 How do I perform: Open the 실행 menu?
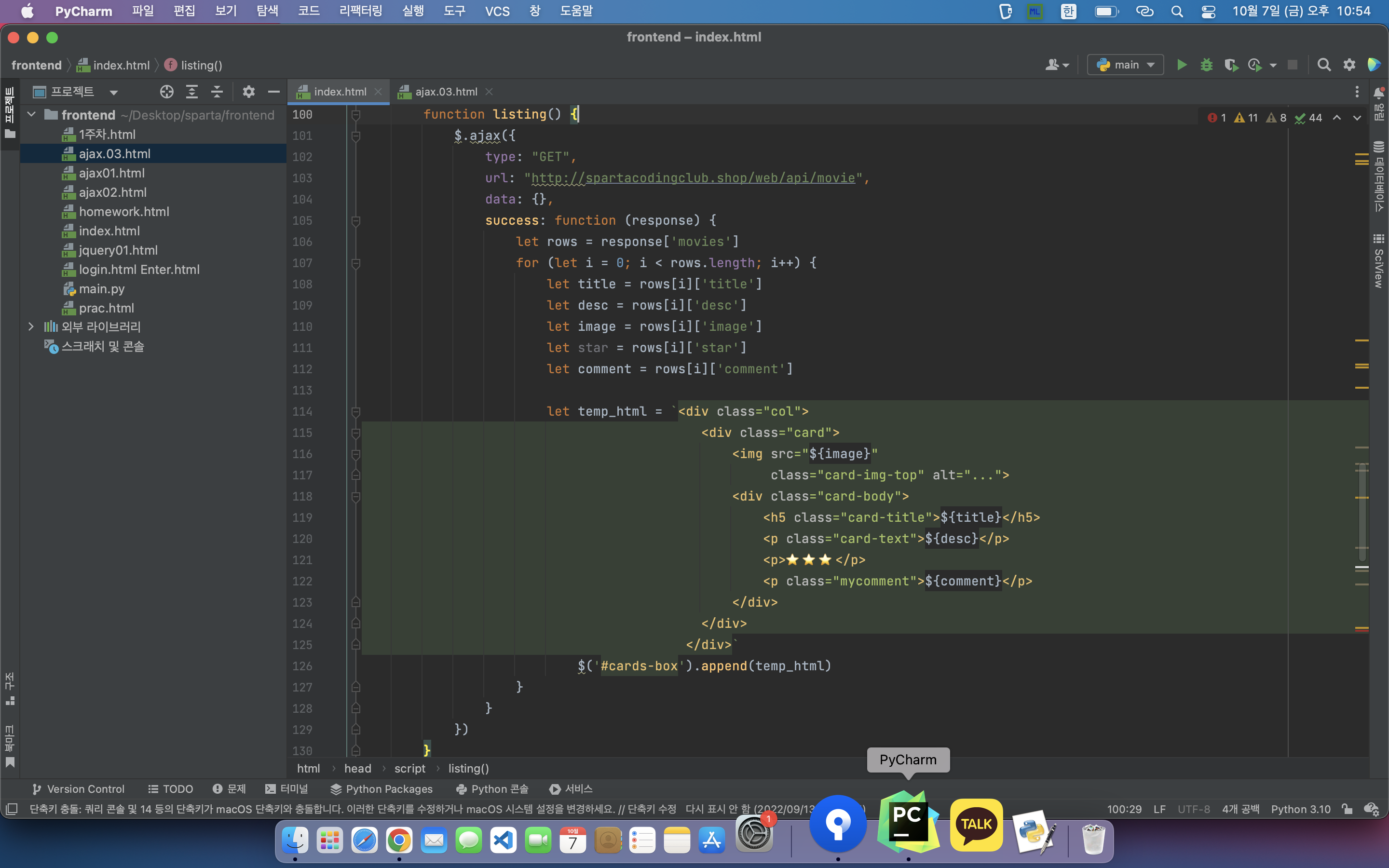[413, 11]
